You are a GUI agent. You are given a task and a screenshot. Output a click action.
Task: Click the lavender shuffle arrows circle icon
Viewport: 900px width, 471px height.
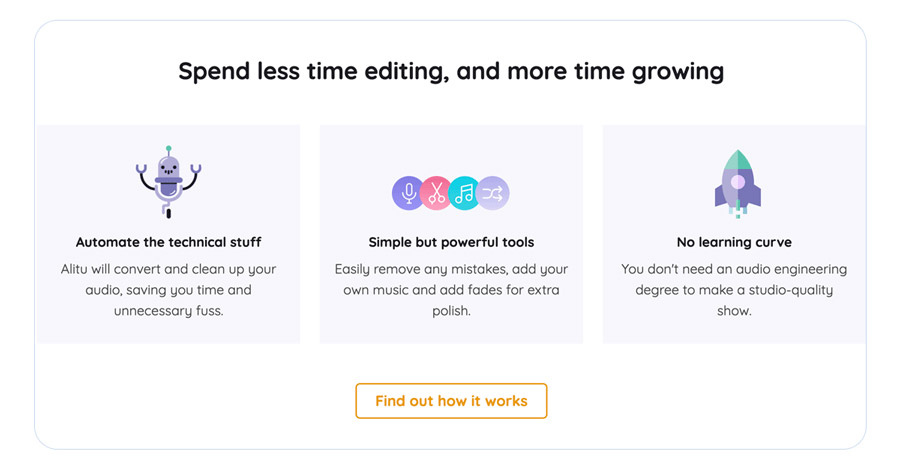point(493,193)
